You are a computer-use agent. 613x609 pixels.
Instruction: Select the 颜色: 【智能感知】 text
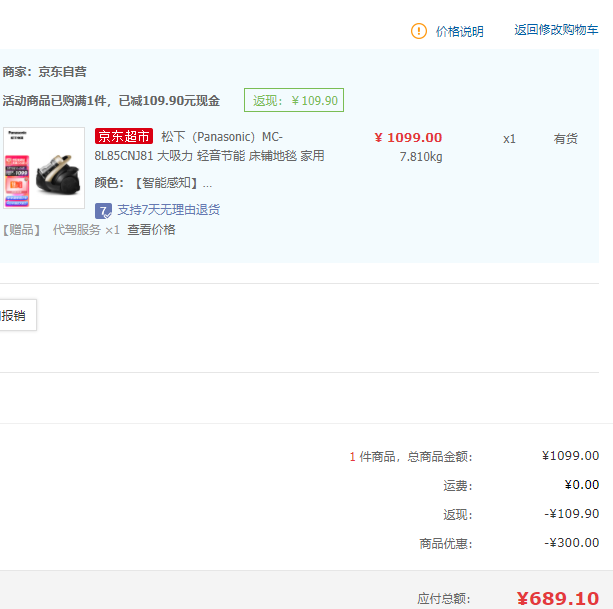pos(153,183)
